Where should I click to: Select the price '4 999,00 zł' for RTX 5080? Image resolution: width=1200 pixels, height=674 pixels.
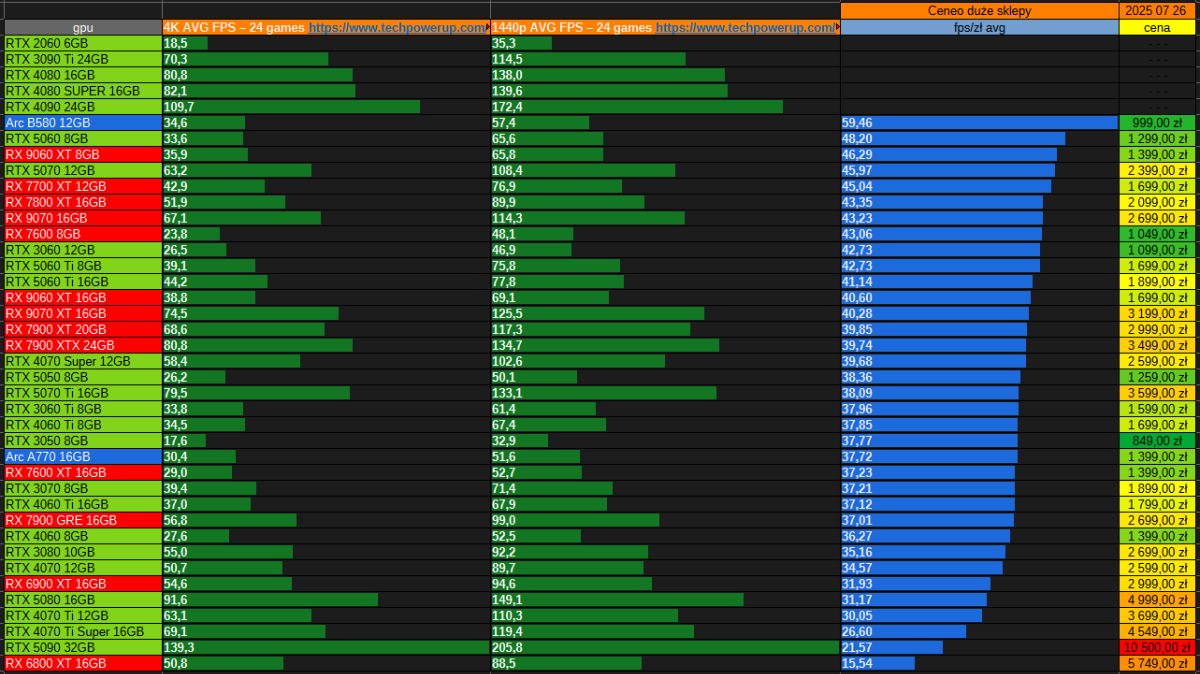pyautogui.click(x=1157, y=600)
